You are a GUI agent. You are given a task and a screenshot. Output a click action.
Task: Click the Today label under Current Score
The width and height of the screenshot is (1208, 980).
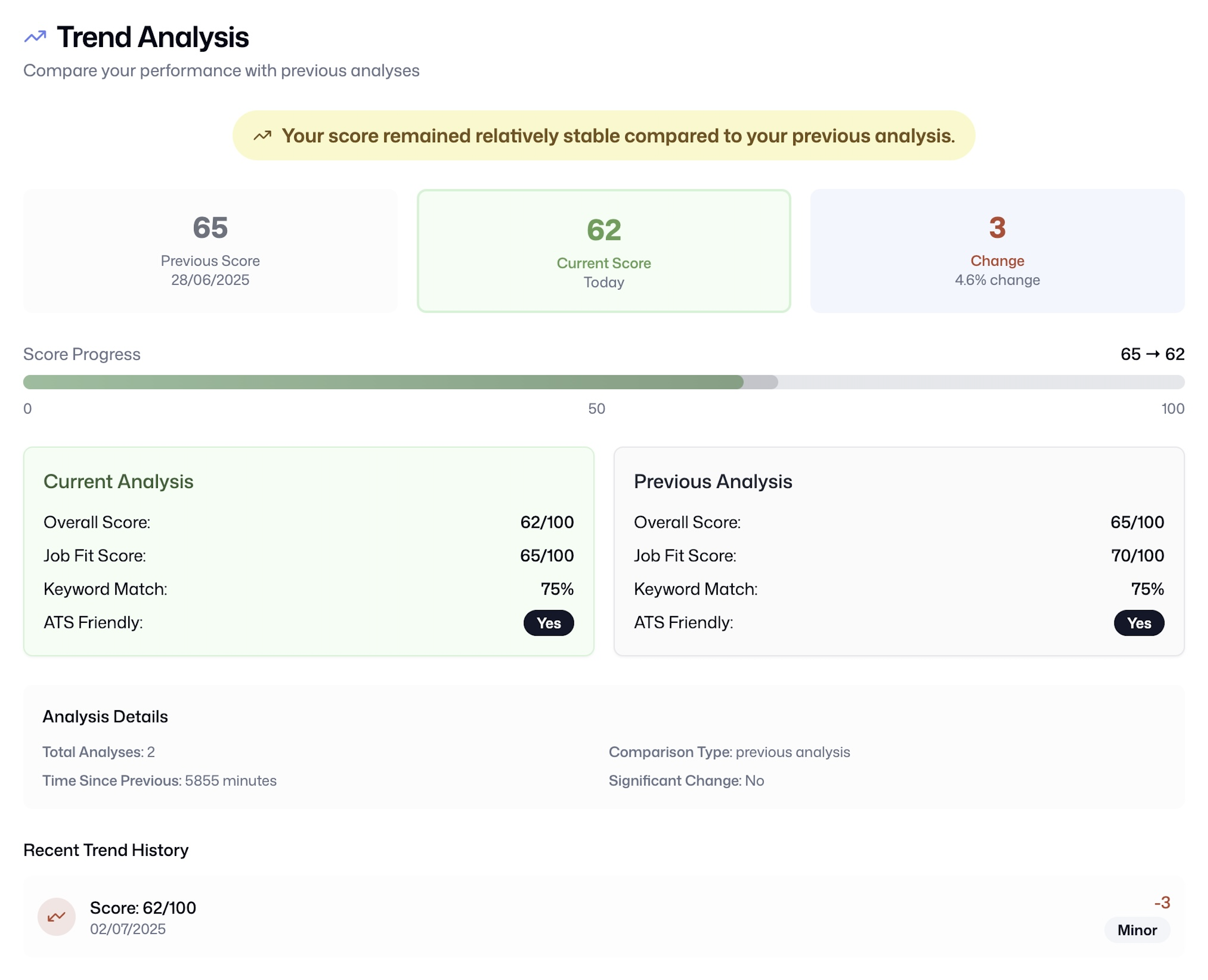603,282
